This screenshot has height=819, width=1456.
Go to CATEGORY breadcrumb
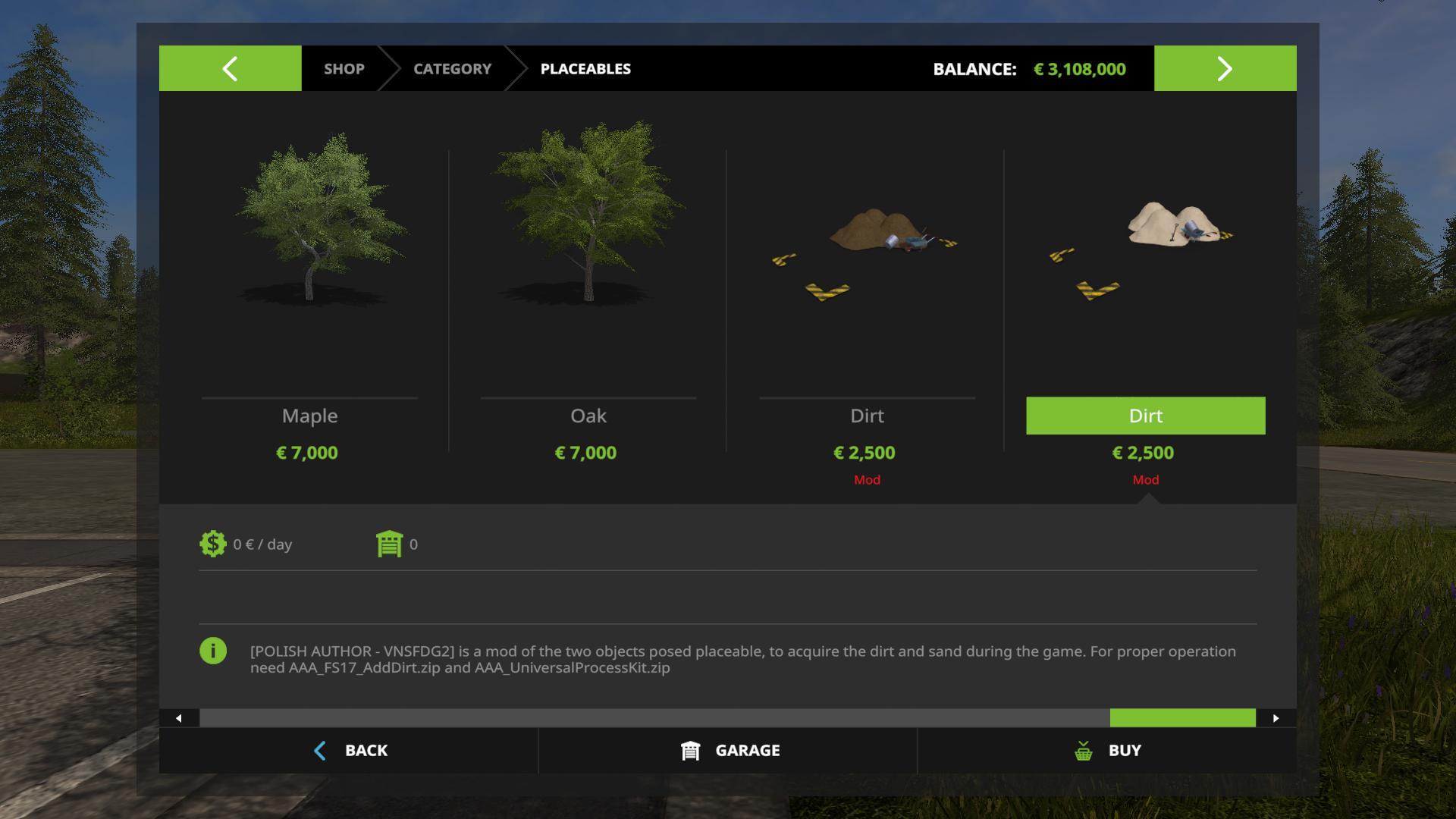coord(452,68)
